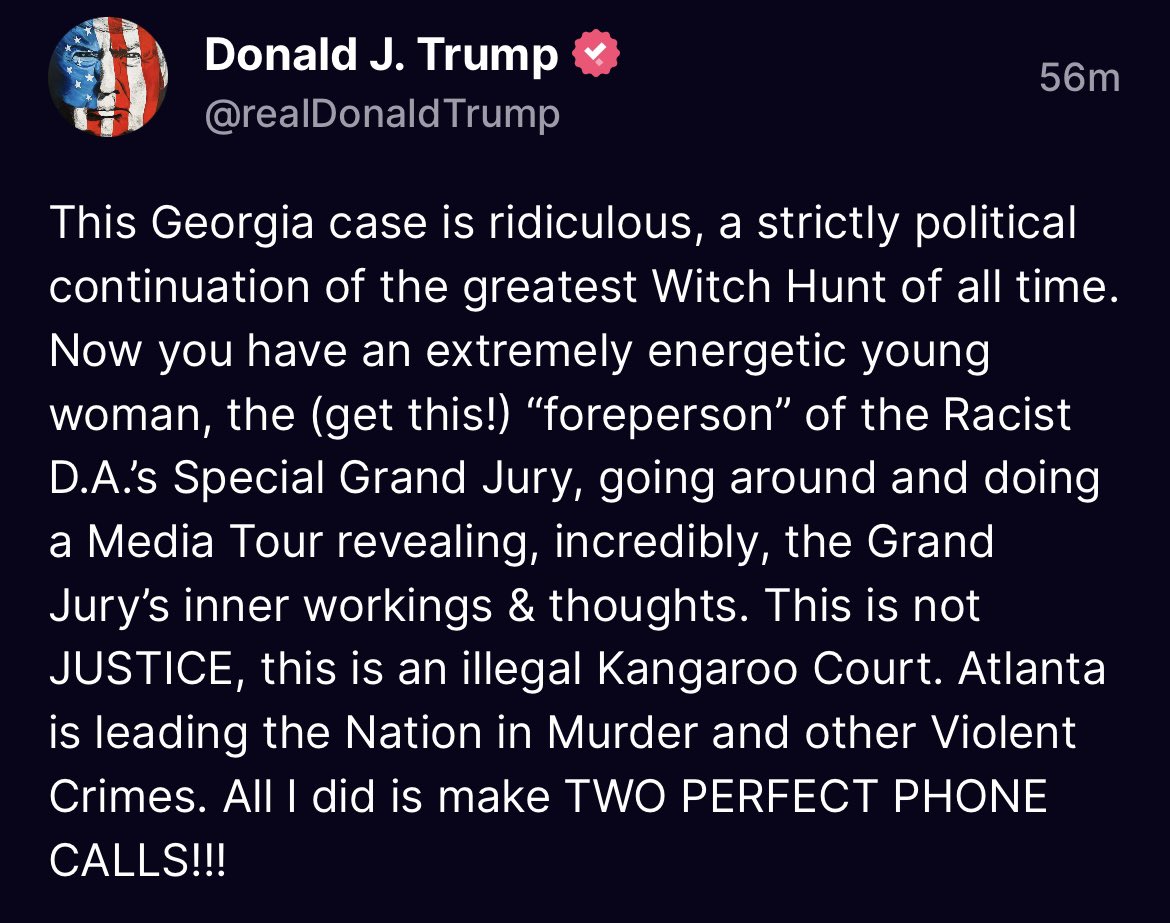
Task: Click the words 'Media Tour' in post
Action: [204, 542]
